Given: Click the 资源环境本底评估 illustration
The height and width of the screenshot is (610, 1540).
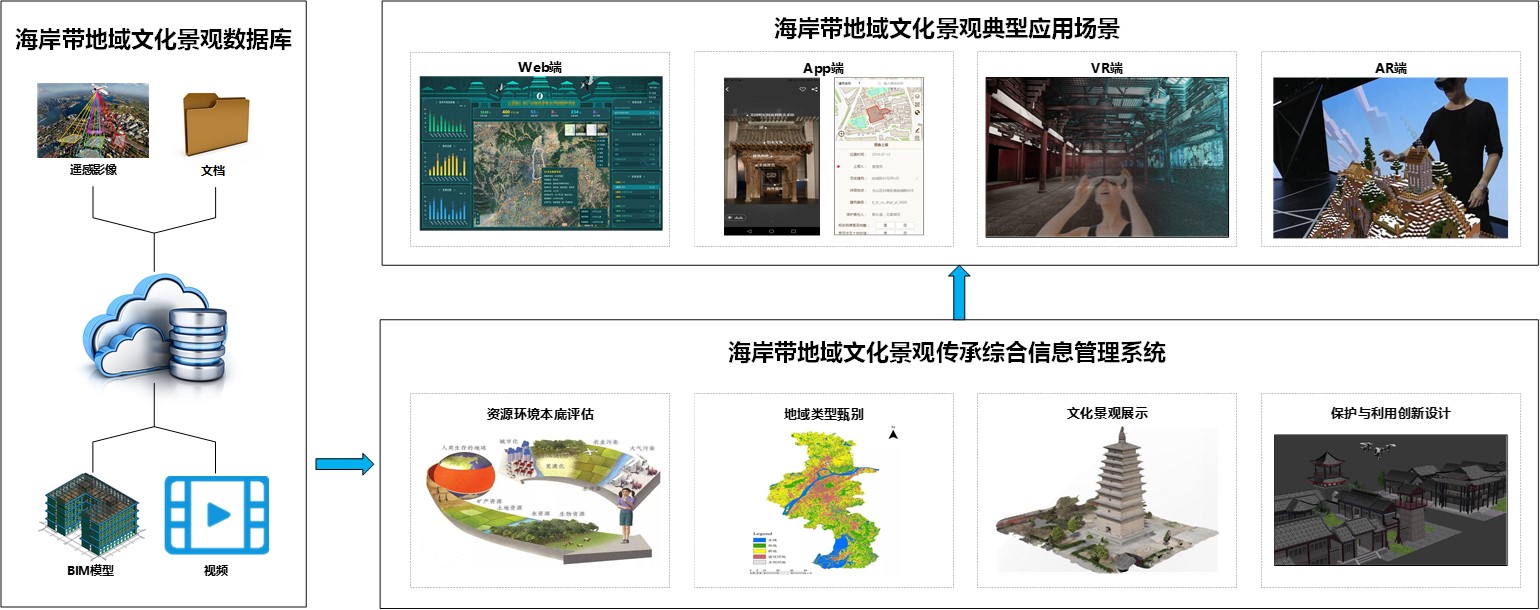Looking at the screenshot, I should pos(540,495).
